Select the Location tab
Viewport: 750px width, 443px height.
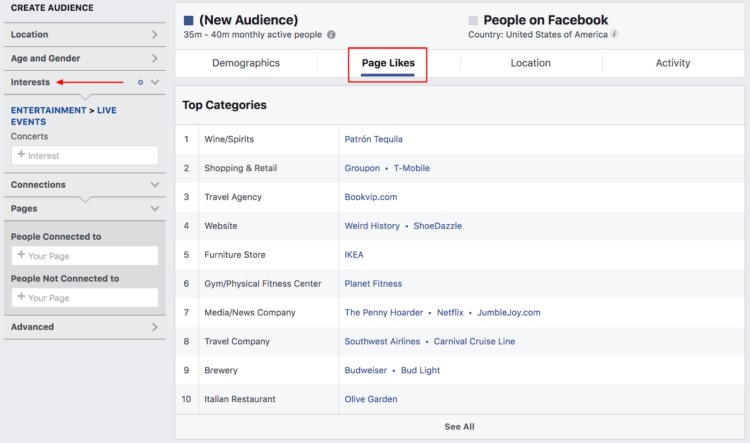pyautogui.click(x=530, y=63)
